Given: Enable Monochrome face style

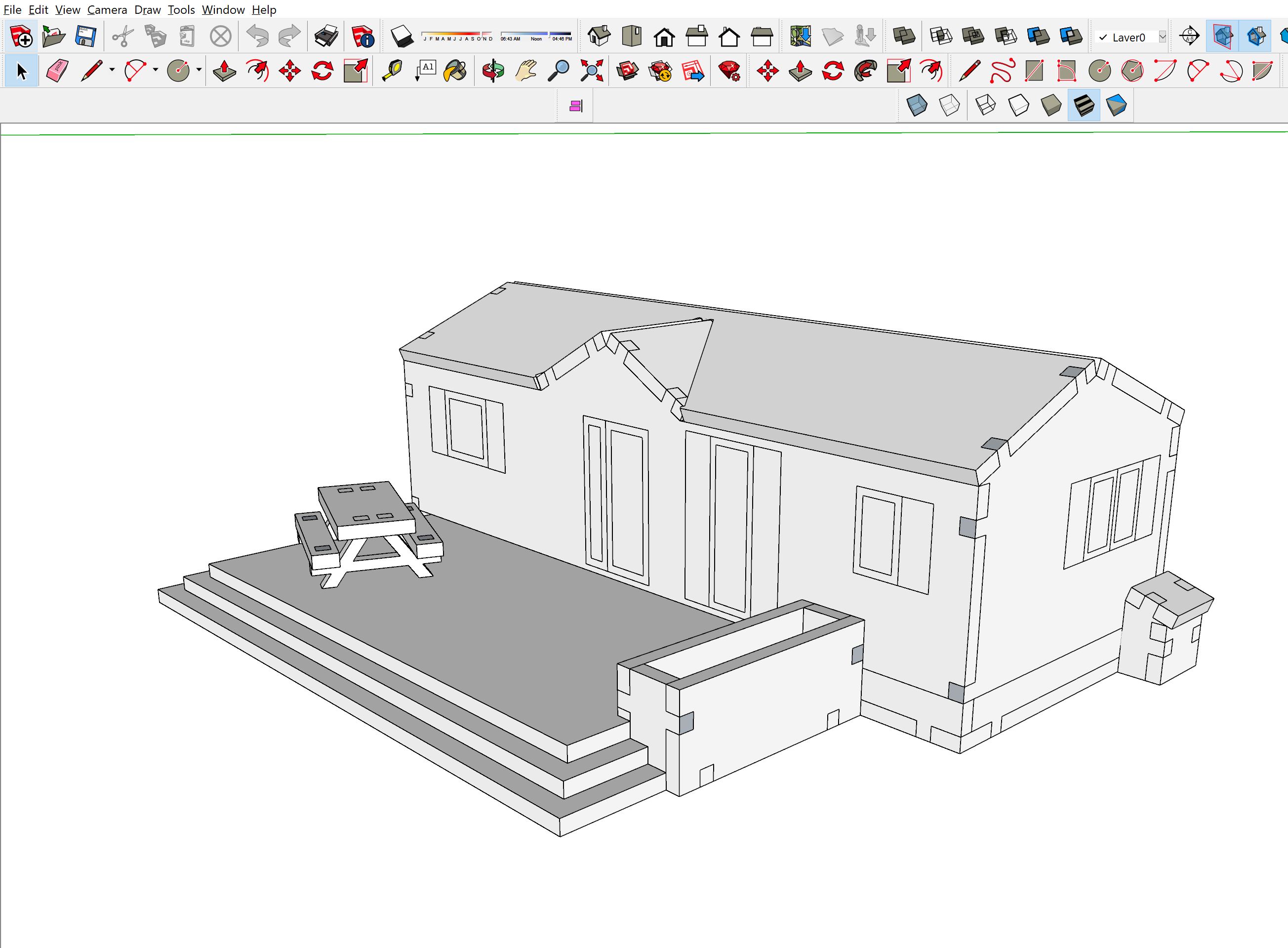Looking at the screenshot, I should 1117,105.
